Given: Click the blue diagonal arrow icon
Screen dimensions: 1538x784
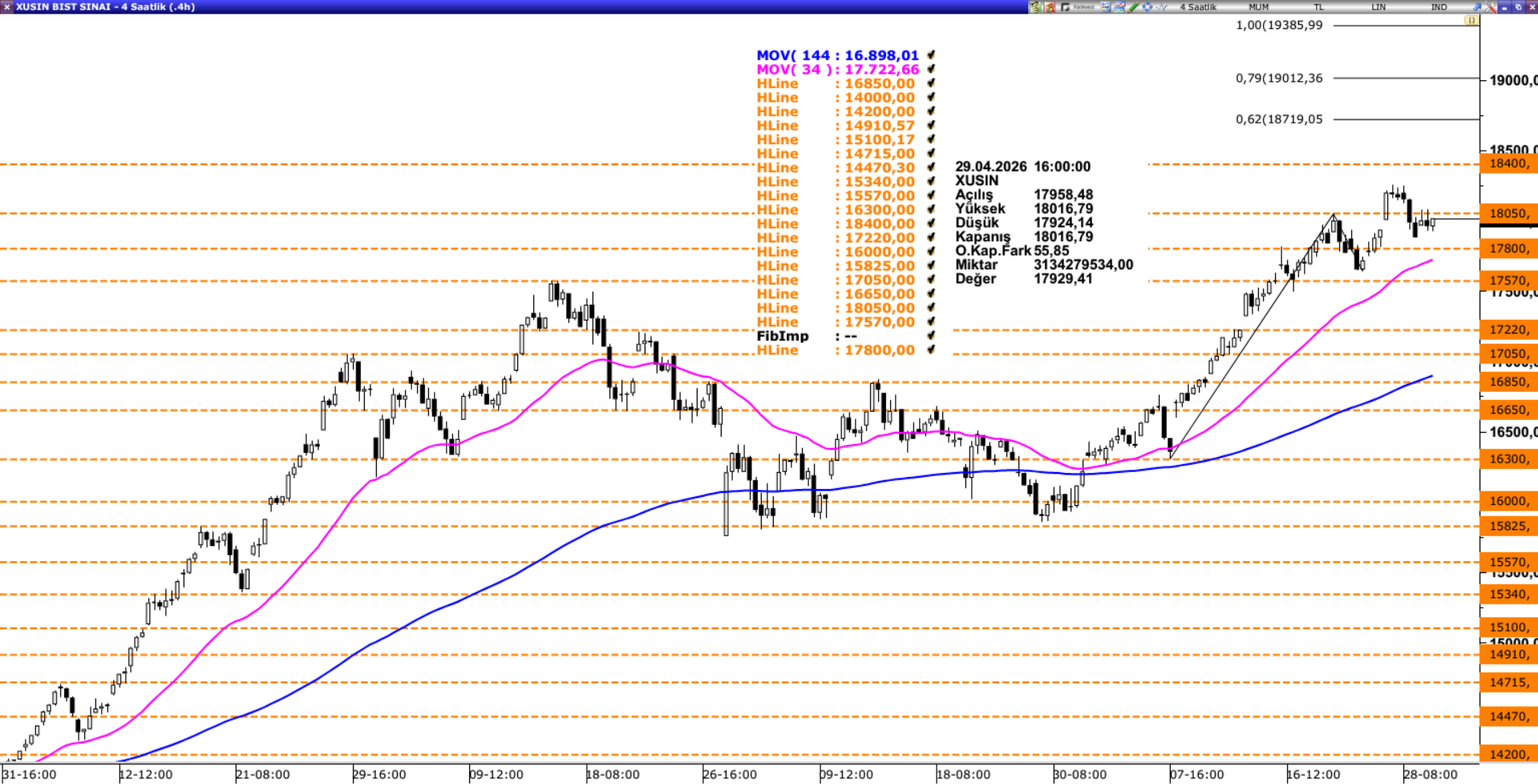Looking at the screenshot, I should [x=1477, y=7].
